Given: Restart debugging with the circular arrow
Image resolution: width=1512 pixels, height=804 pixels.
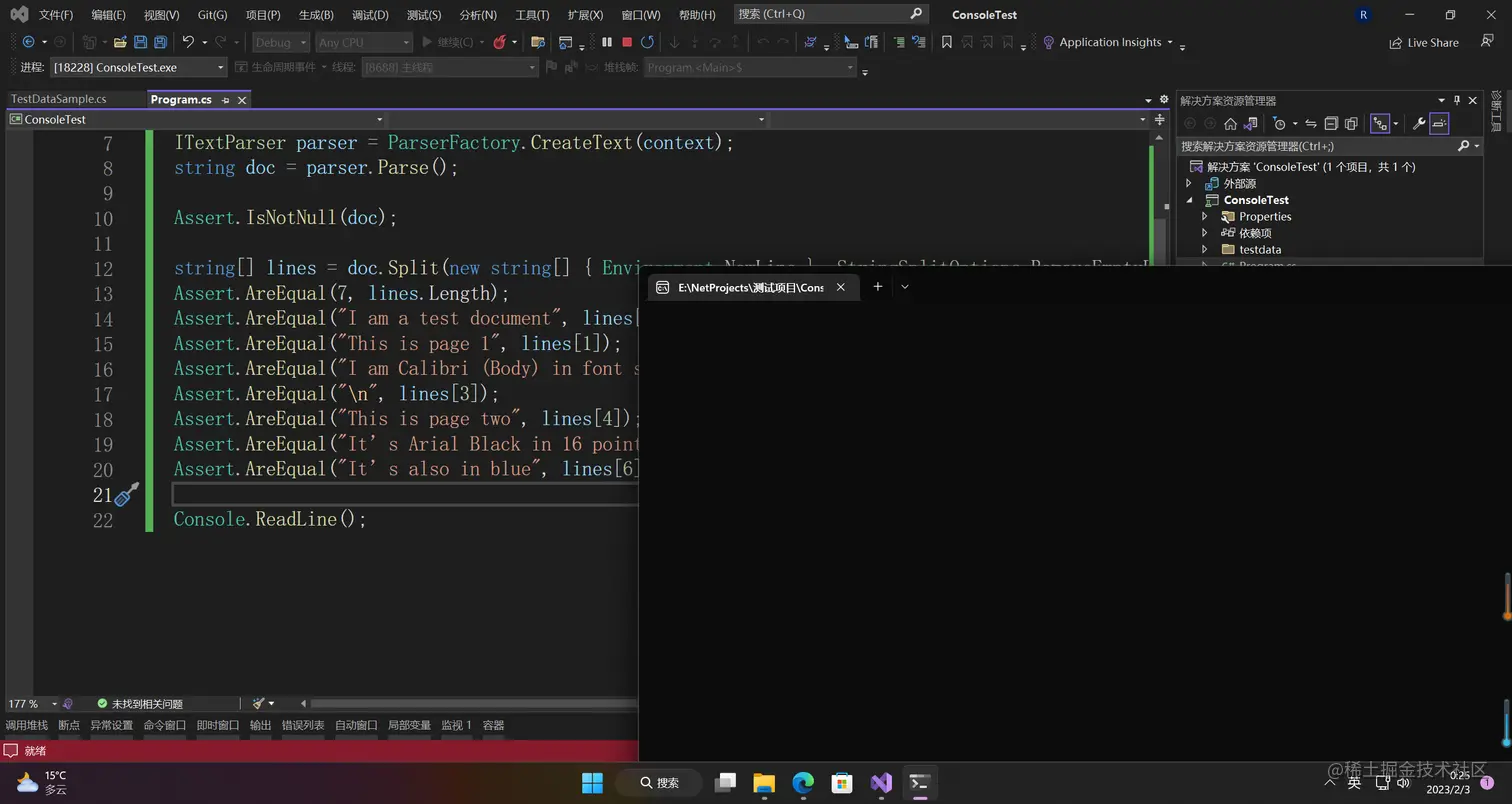Looking at the screenshot, I should [x=647, y=42].
